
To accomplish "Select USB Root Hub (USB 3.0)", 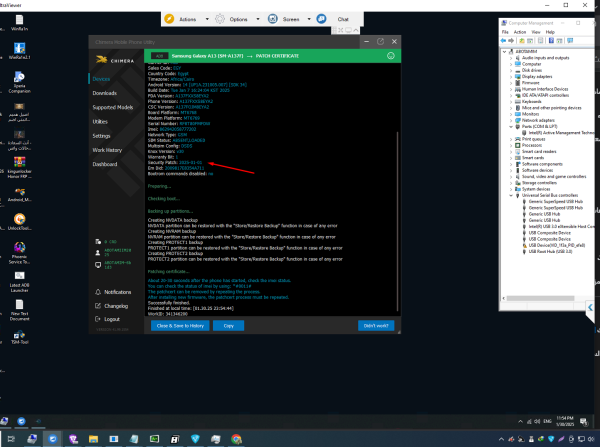I will coord(550,251).
